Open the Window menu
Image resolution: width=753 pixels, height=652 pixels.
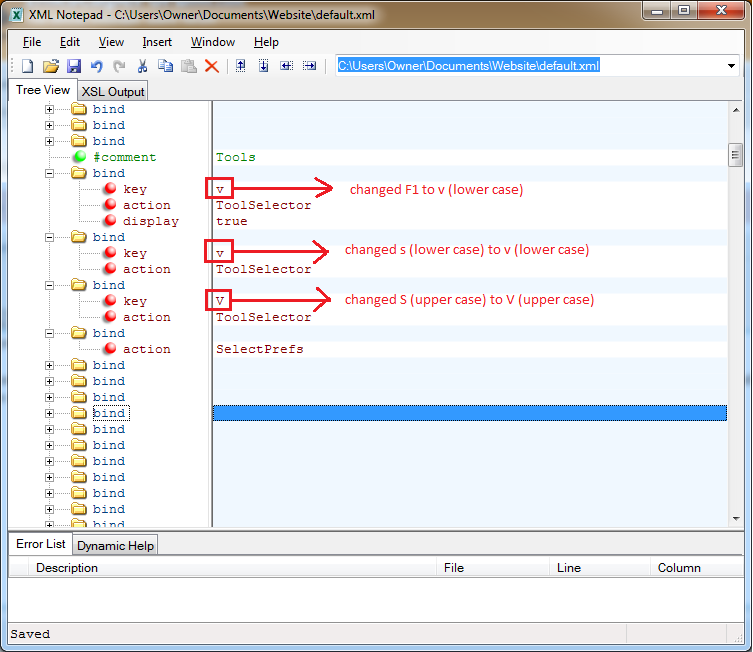pos(213,42)
